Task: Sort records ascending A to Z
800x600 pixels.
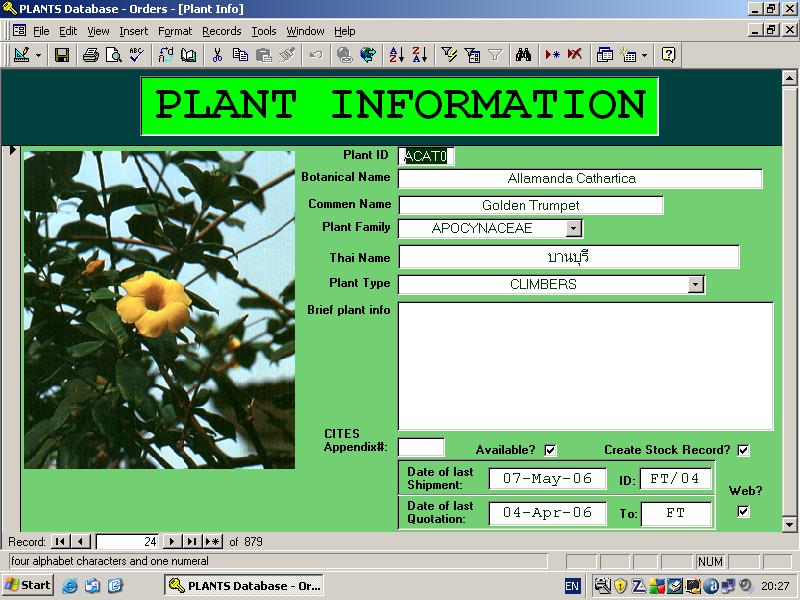Action: tap(396, 55)
